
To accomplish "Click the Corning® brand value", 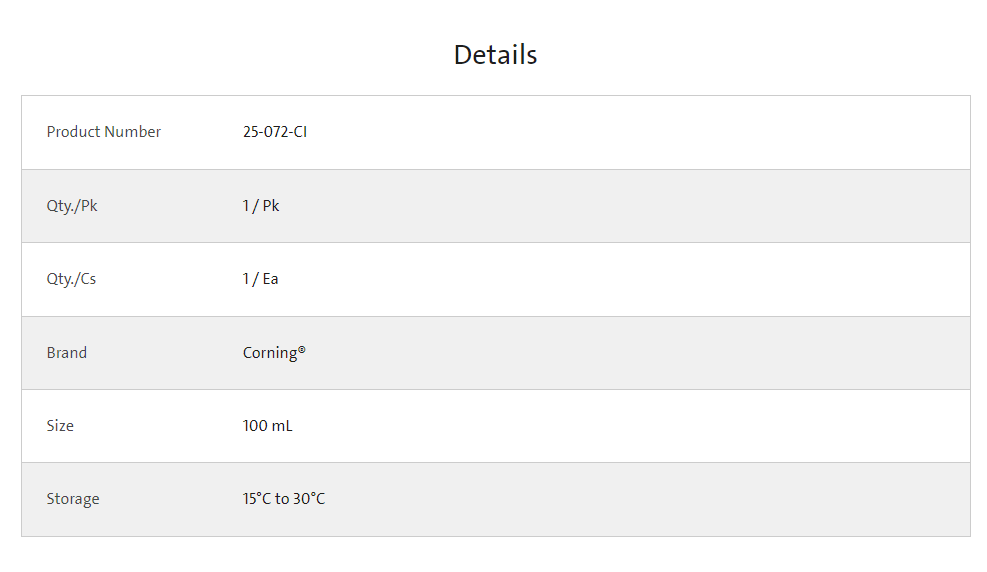I will coord(274,353).
